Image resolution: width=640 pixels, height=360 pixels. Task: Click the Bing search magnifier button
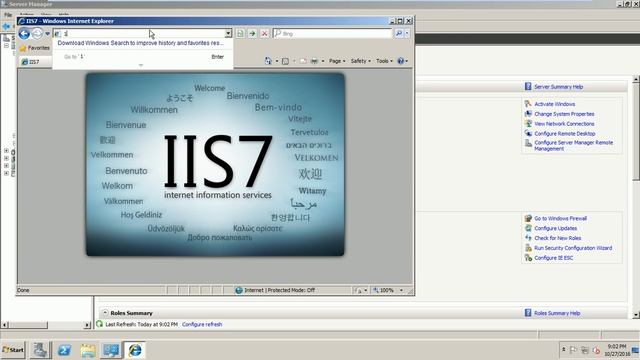pyautogui.click(x=399, y=33)
